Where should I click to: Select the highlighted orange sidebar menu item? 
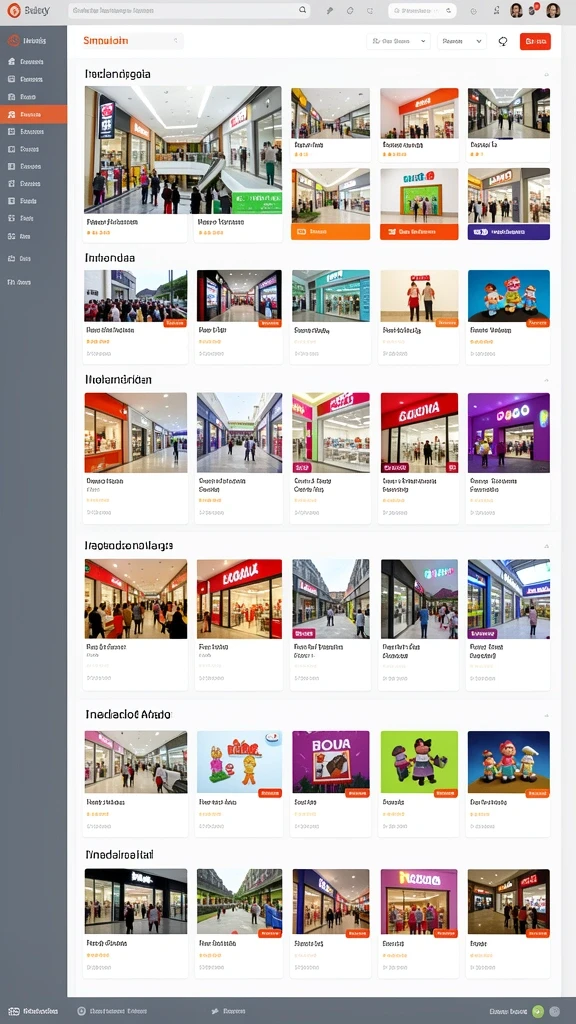click(33, 114)
